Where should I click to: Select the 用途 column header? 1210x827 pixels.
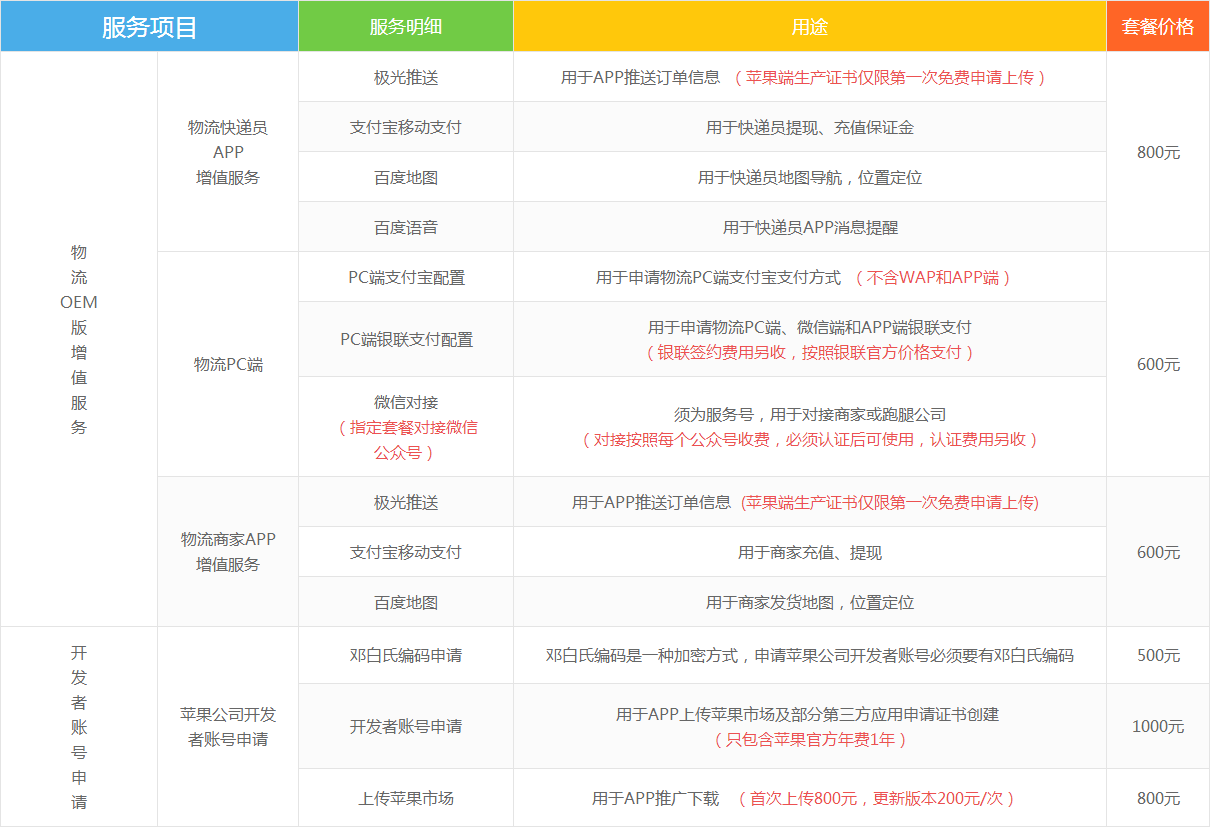point(808,26)
